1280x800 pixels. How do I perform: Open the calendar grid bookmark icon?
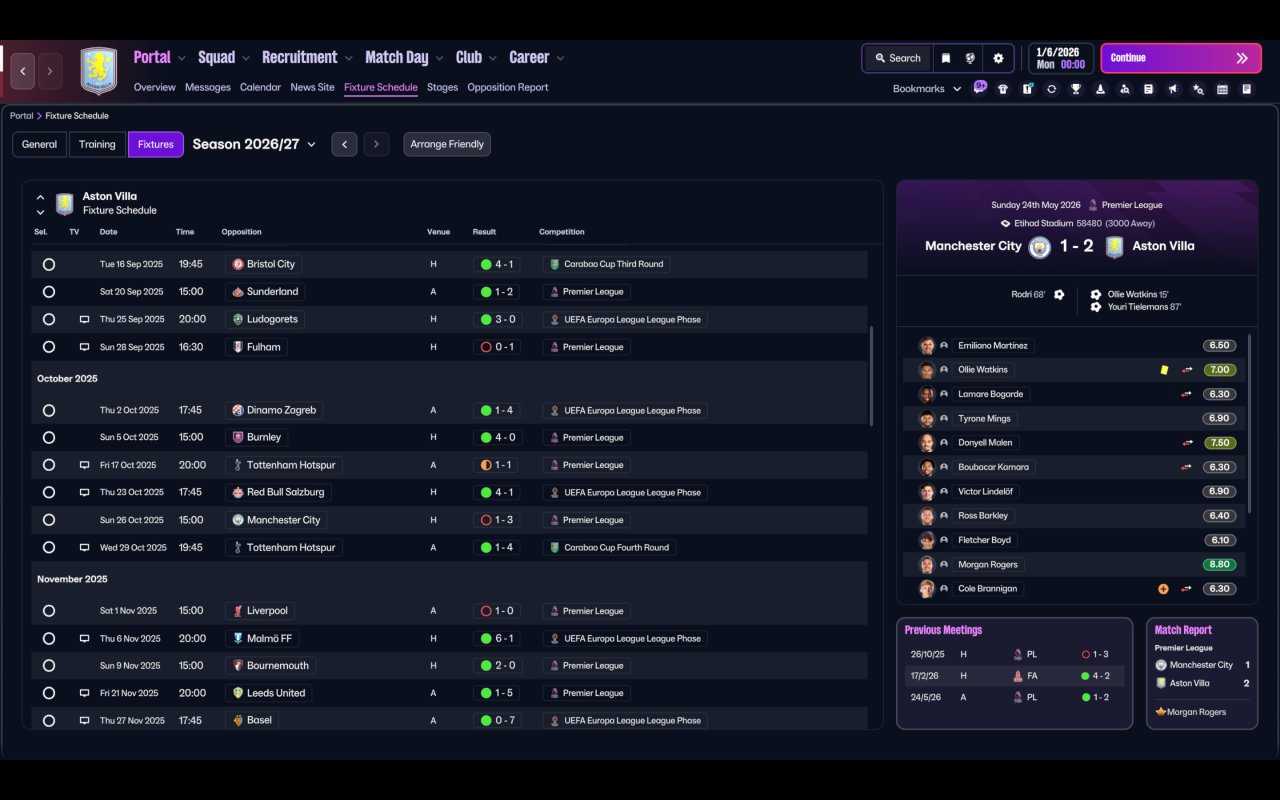(x=1222, y=89)
